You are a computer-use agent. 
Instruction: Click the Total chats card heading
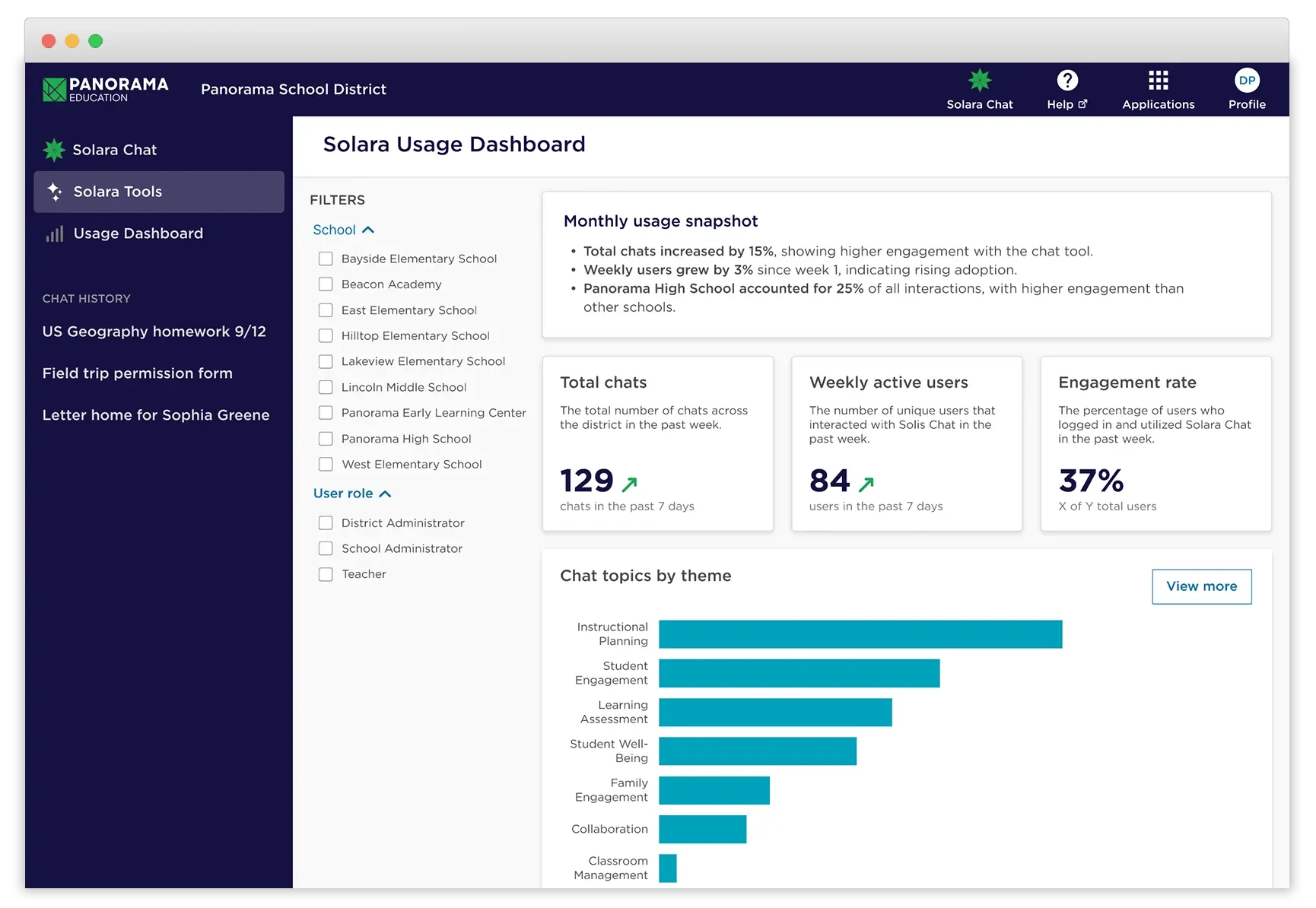pos(603,383)
